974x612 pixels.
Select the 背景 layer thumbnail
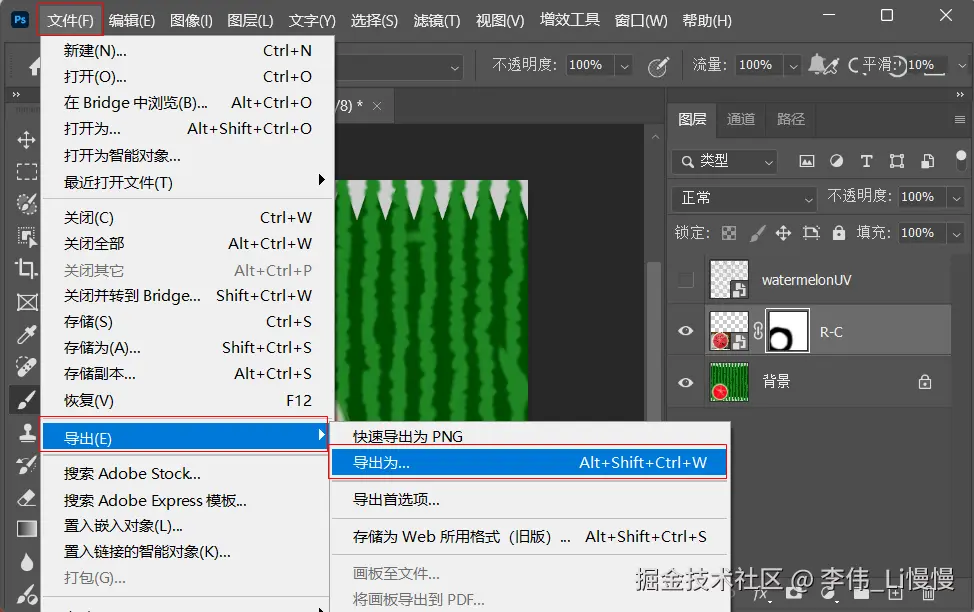(729, 382)
